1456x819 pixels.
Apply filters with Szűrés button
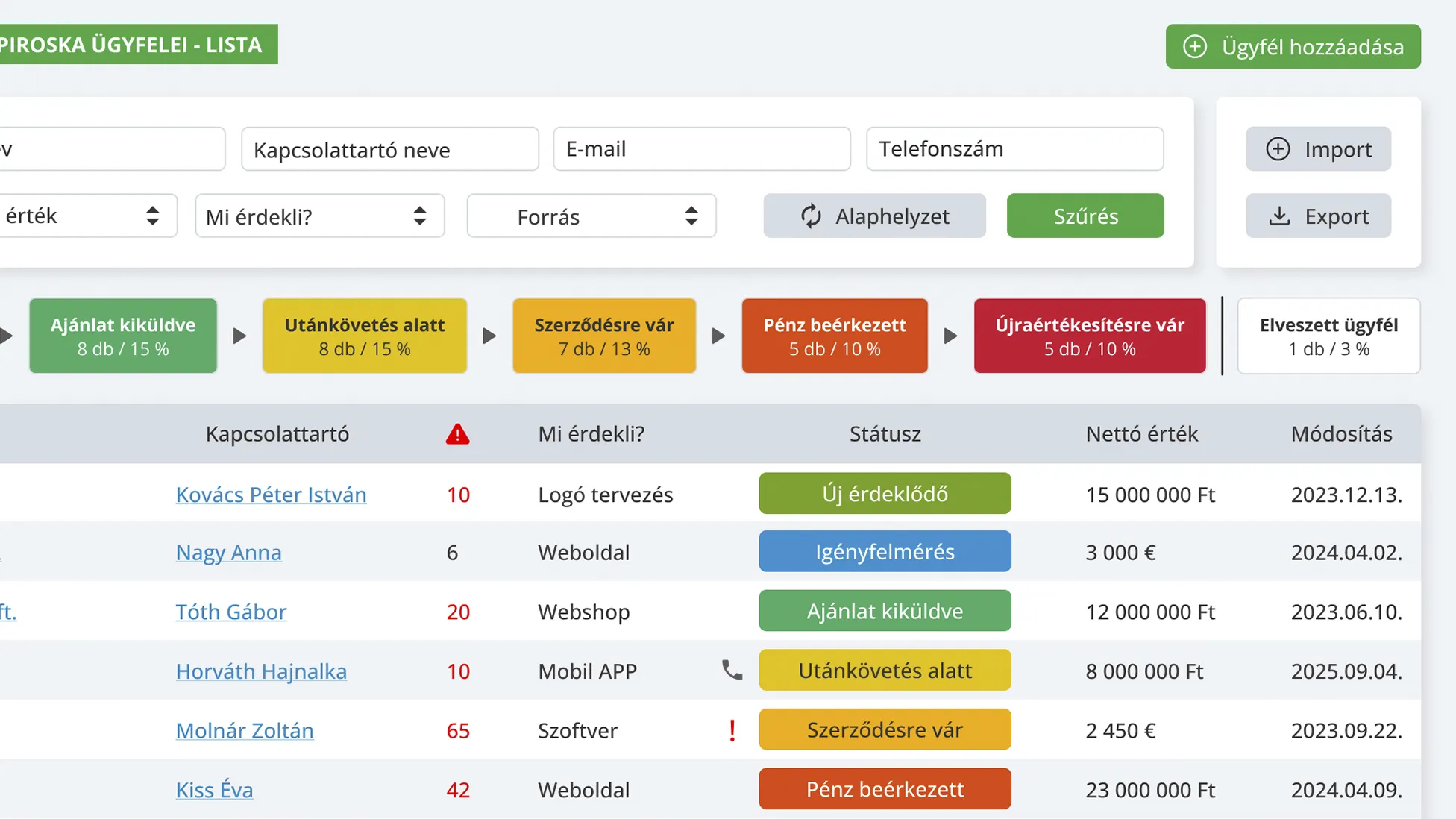[x=1085, y=216]
